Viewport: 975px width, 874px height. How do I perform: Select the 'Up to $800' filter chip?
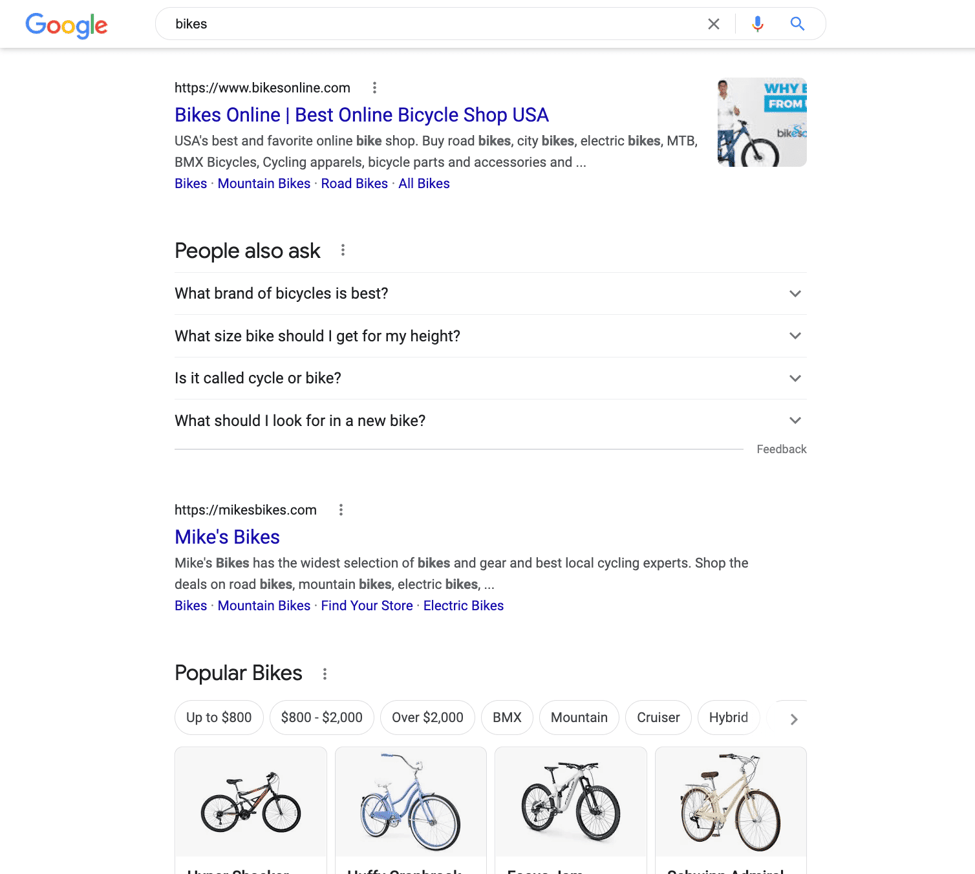[219, 718]
